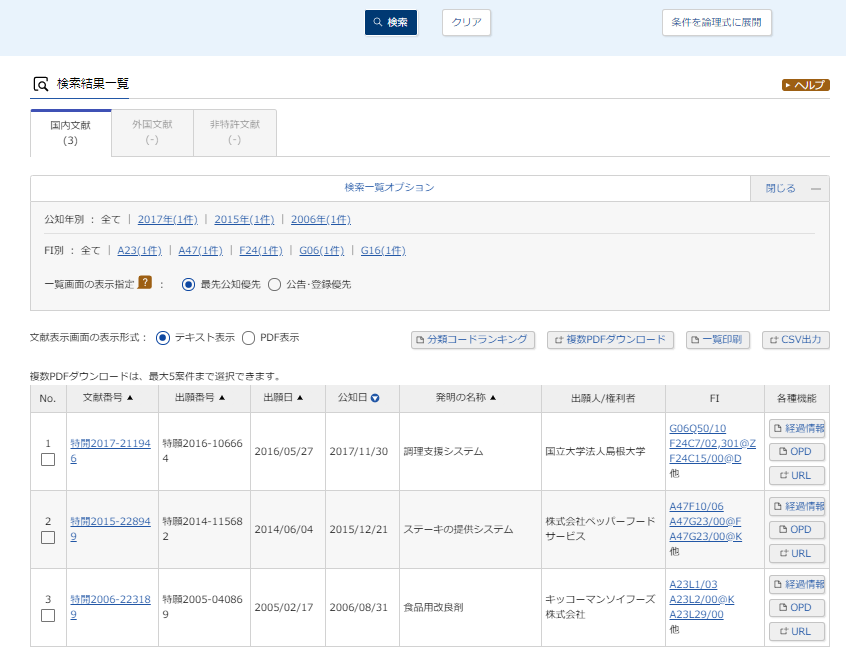The image size is (846, 660).
Task: Click the 検索一覧オプション header
Action: pos(390,187)
